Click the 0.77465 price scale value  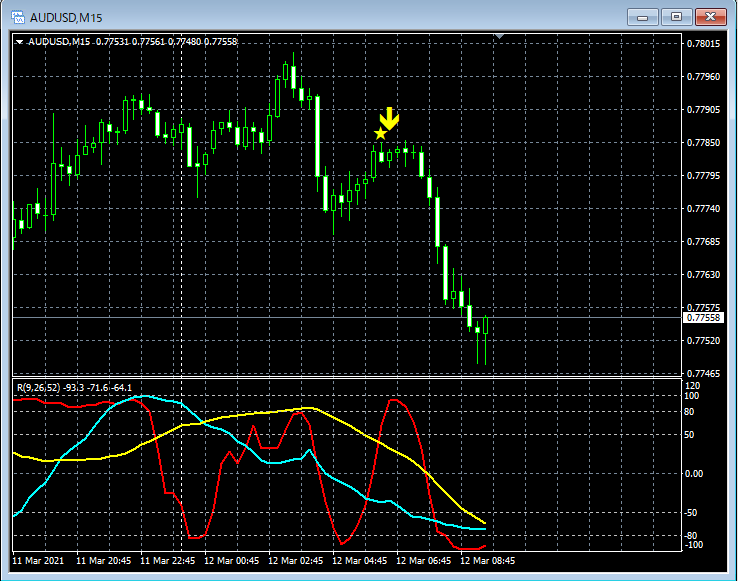point(703,374)
